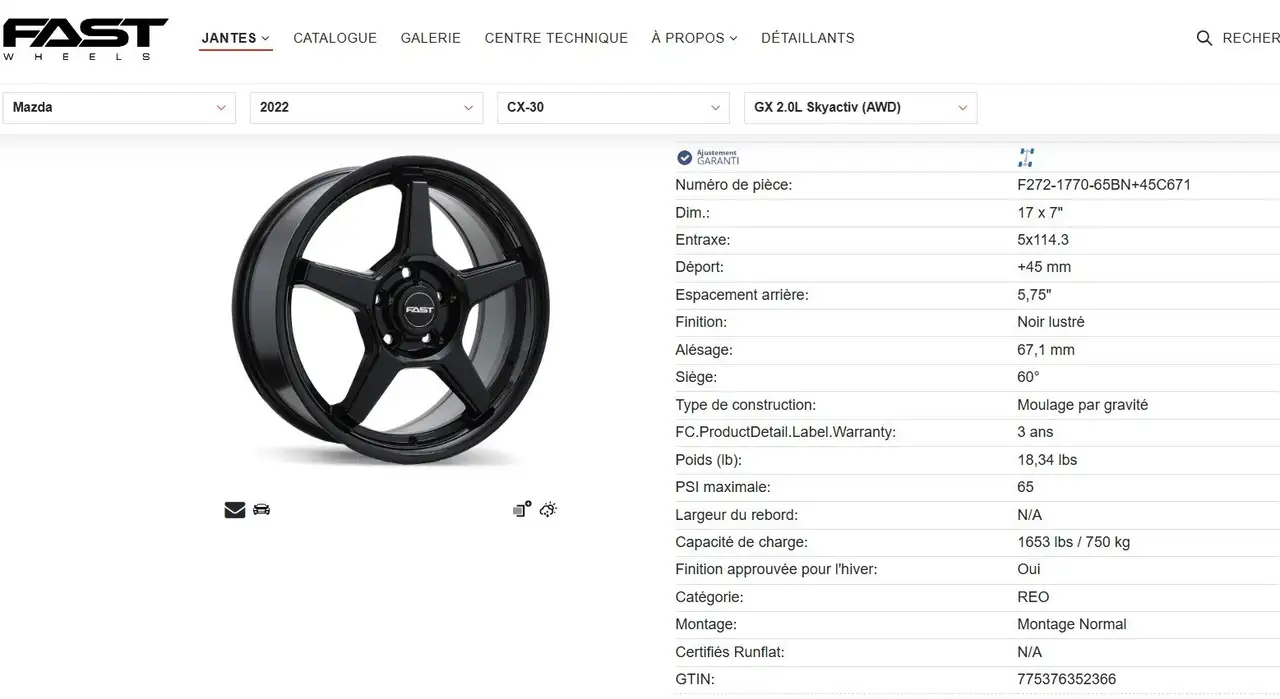Open CENTRE TECHNIQUE in the navigation
The width and height of the screenshot is (1280, 699).
tap(556, 38)
